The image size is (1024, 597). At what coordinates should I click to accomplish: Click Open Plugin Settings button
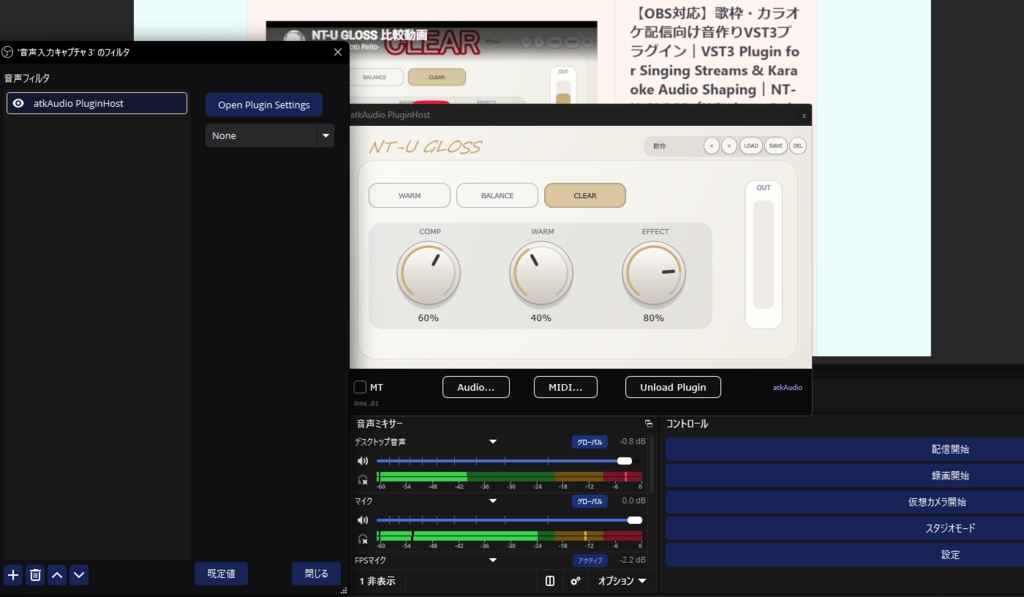pos(264,105)
